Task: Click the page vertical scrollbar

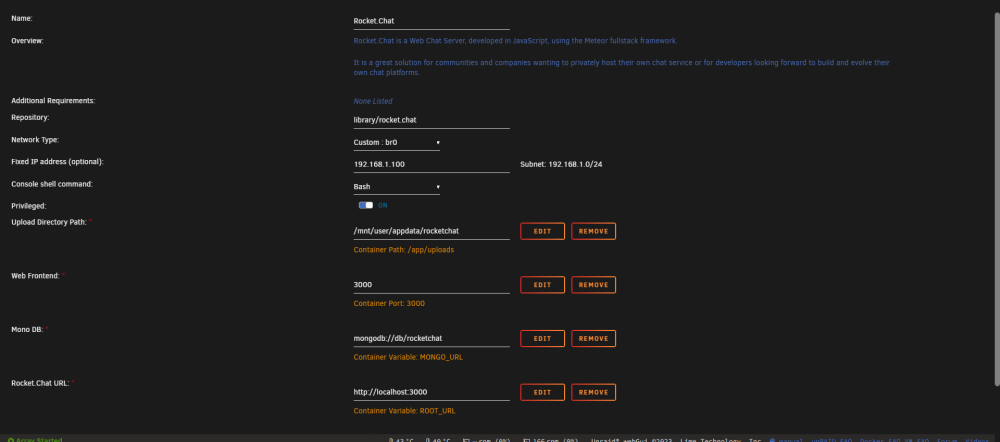Action: click(997, 198)
